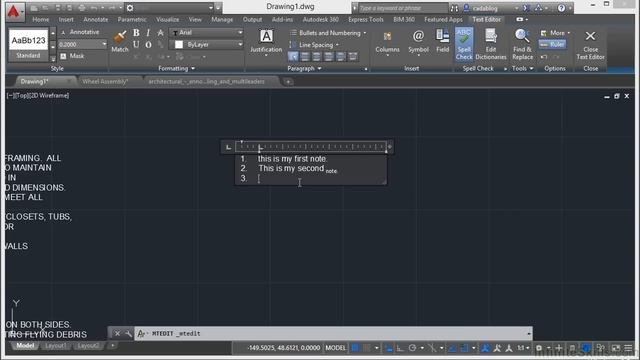Click the Mask background icon
The image size is (640, 360).
pos(63,56)
